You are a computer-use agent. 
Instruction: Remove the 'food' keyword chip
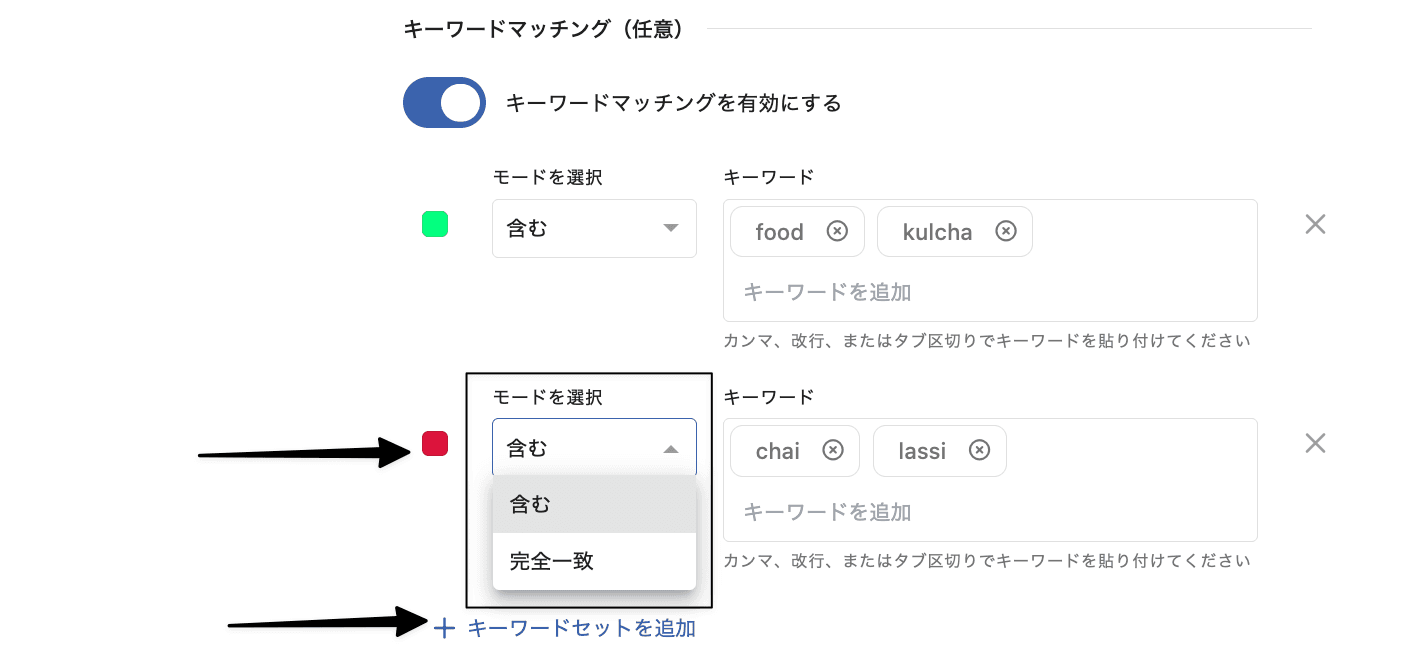pyautogui.click(x=837, y=232)
